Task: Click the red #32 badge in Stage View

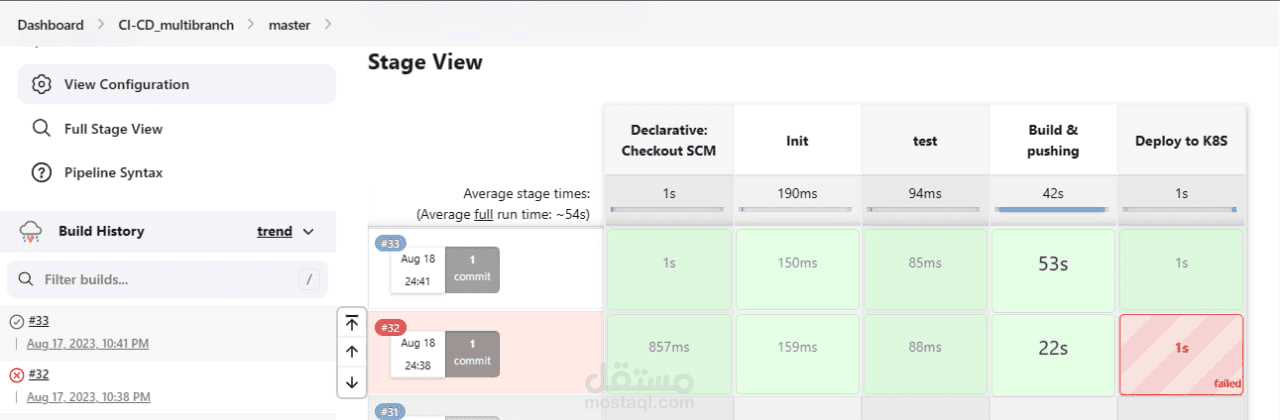Action: click(x=390, y=327)
